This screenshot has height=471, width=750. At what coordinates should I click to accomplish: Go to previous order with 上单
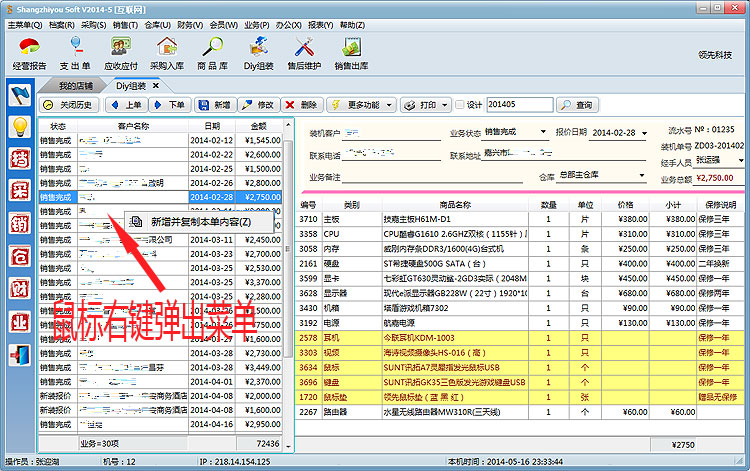coord(126,105)
